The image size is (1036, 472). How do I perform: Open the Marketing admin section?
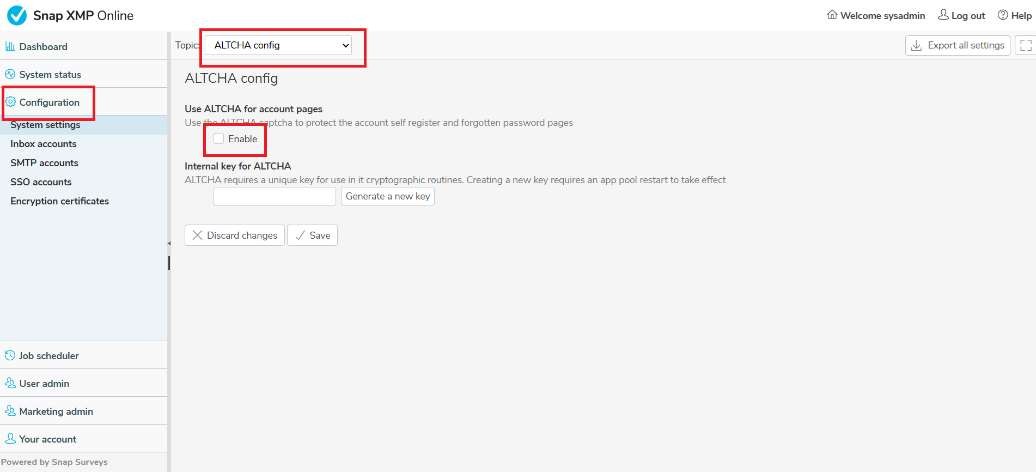coord(55,411)
